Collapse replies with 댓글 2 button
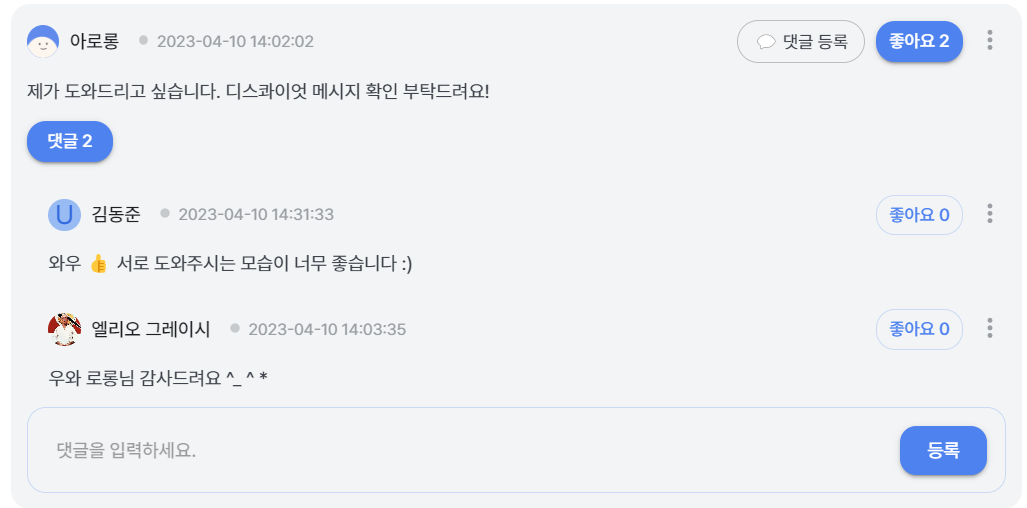 point(70,141)
